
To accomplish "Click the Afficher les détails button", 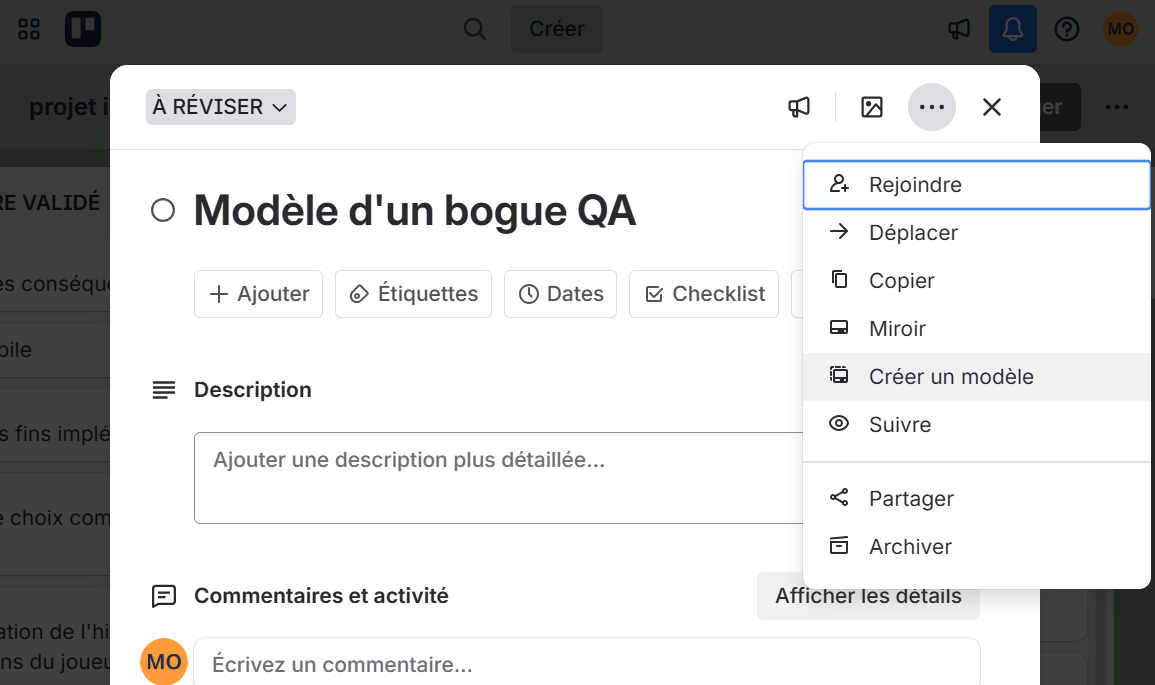I will click(868, 596).
